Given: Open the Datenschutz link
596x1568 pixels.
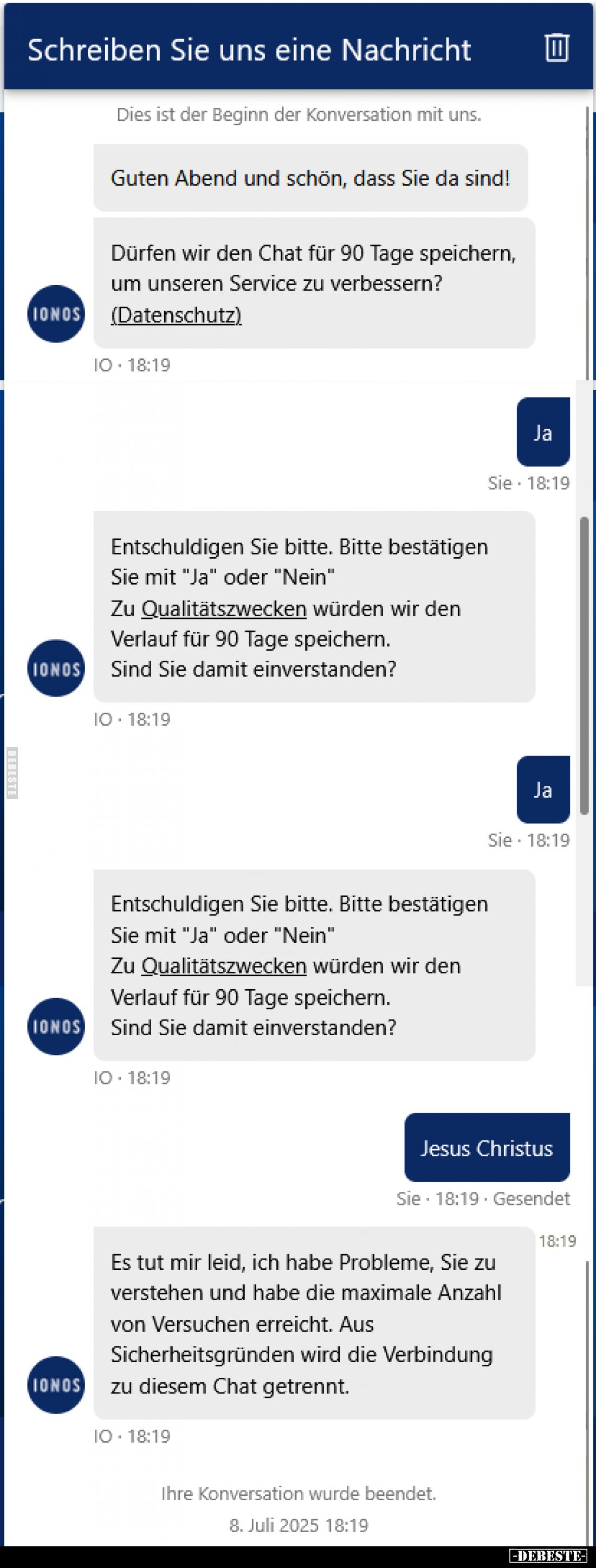Looking at the screenshot, I should (177, 316).
